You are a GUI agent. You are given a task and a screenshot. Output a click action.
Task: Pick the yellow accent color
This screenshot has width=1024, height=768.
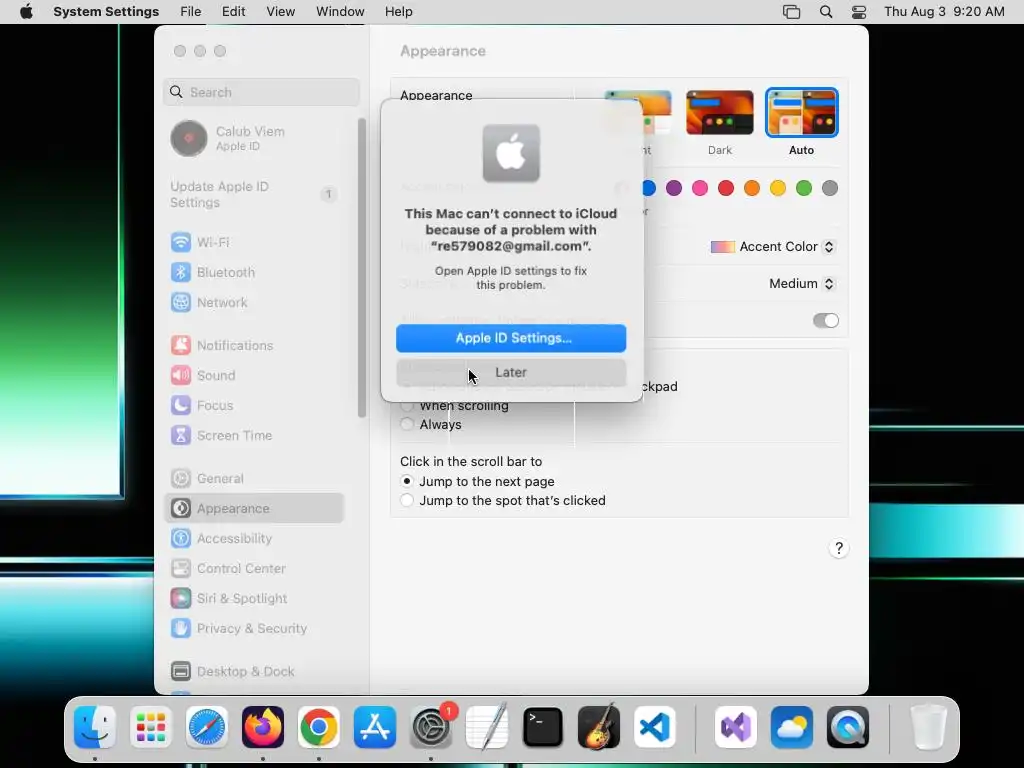778,188
